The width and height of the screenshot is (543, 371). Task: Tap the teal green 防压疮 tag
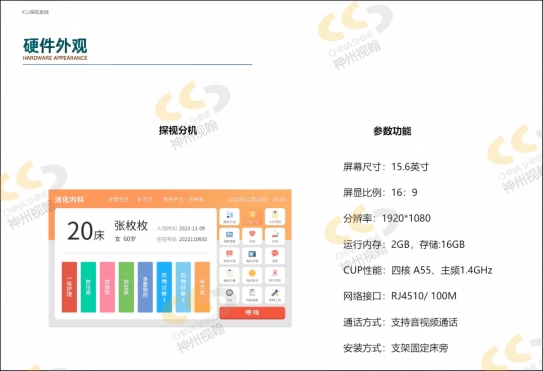[x=88, y=287]
